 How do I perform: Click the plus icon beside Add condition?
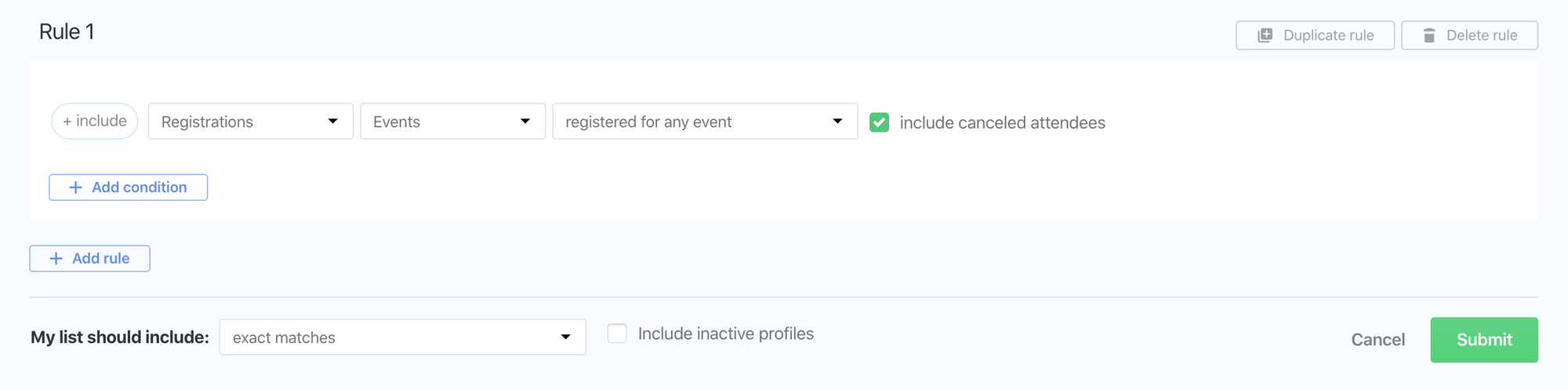(x=75, y=188)
